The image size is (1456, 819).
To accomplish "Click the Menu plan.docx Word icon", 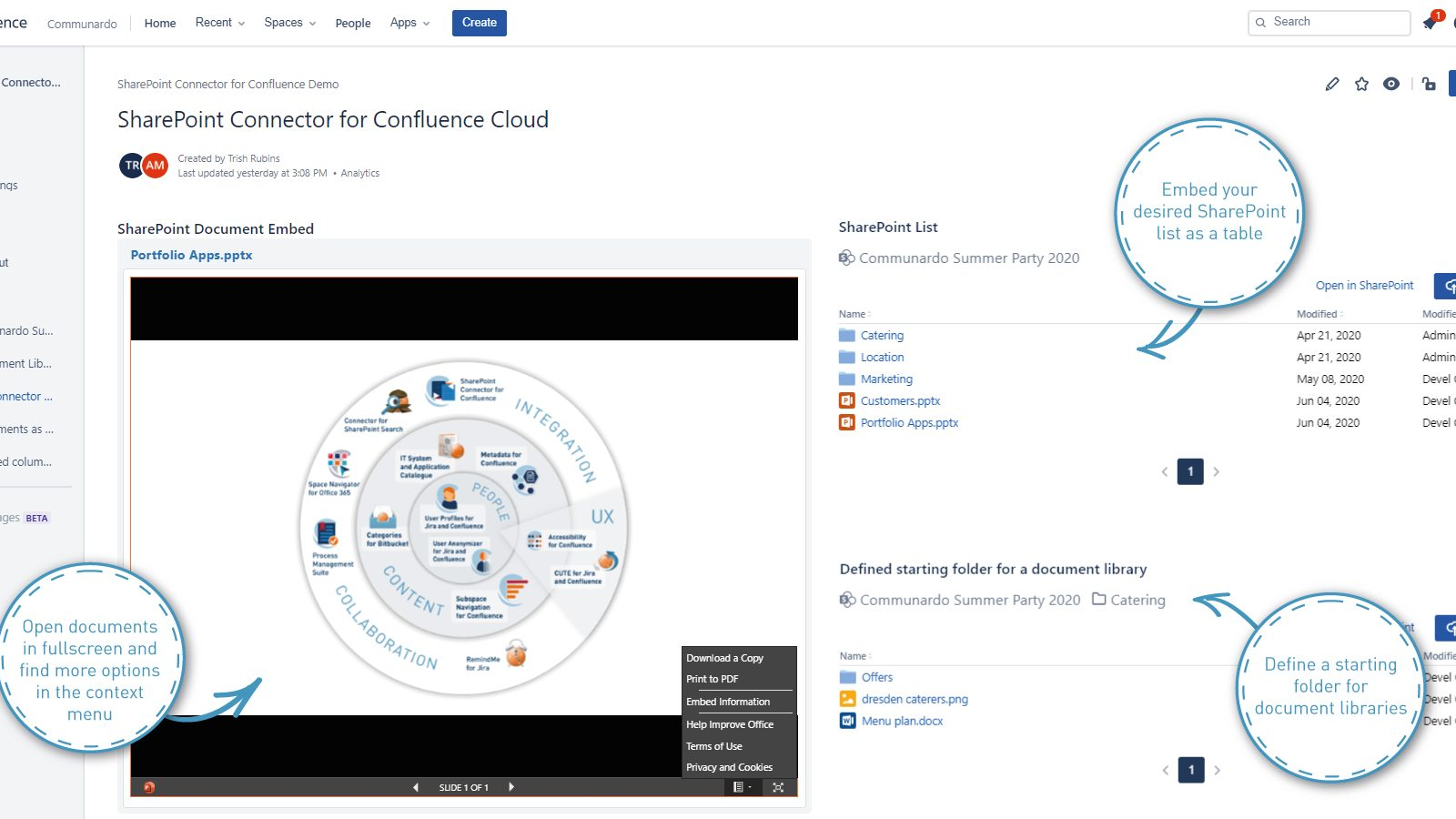I will pos(848,721).
